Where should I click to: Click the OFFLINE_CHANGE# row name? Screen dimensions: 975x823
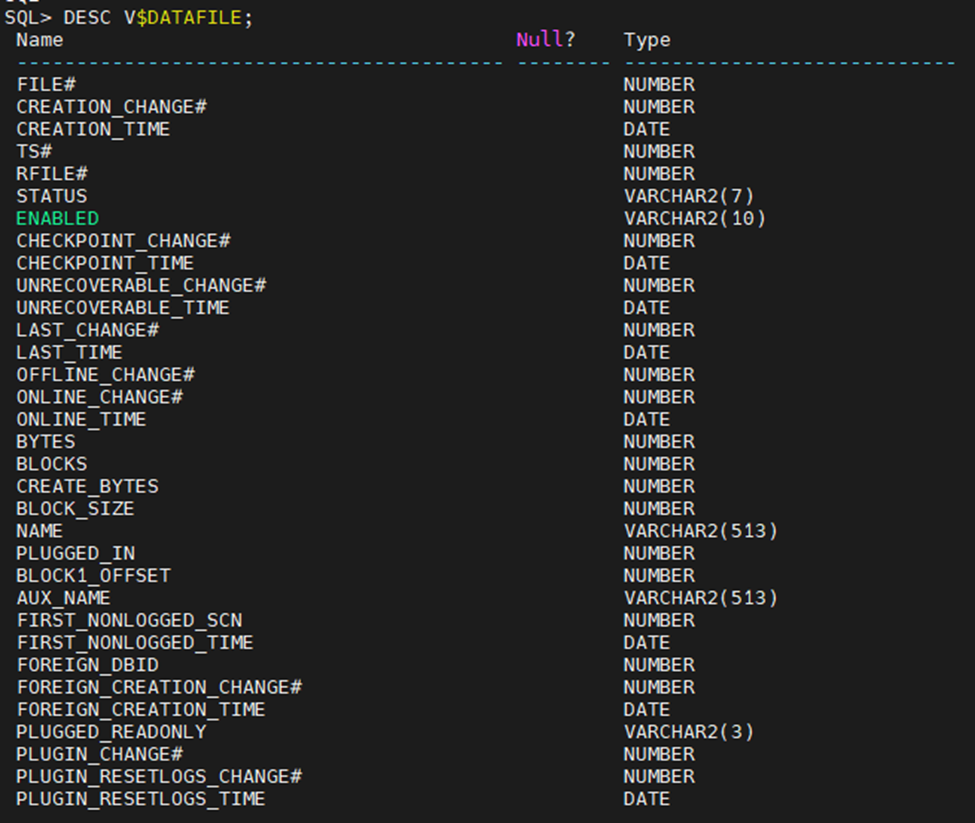(106, 375)
